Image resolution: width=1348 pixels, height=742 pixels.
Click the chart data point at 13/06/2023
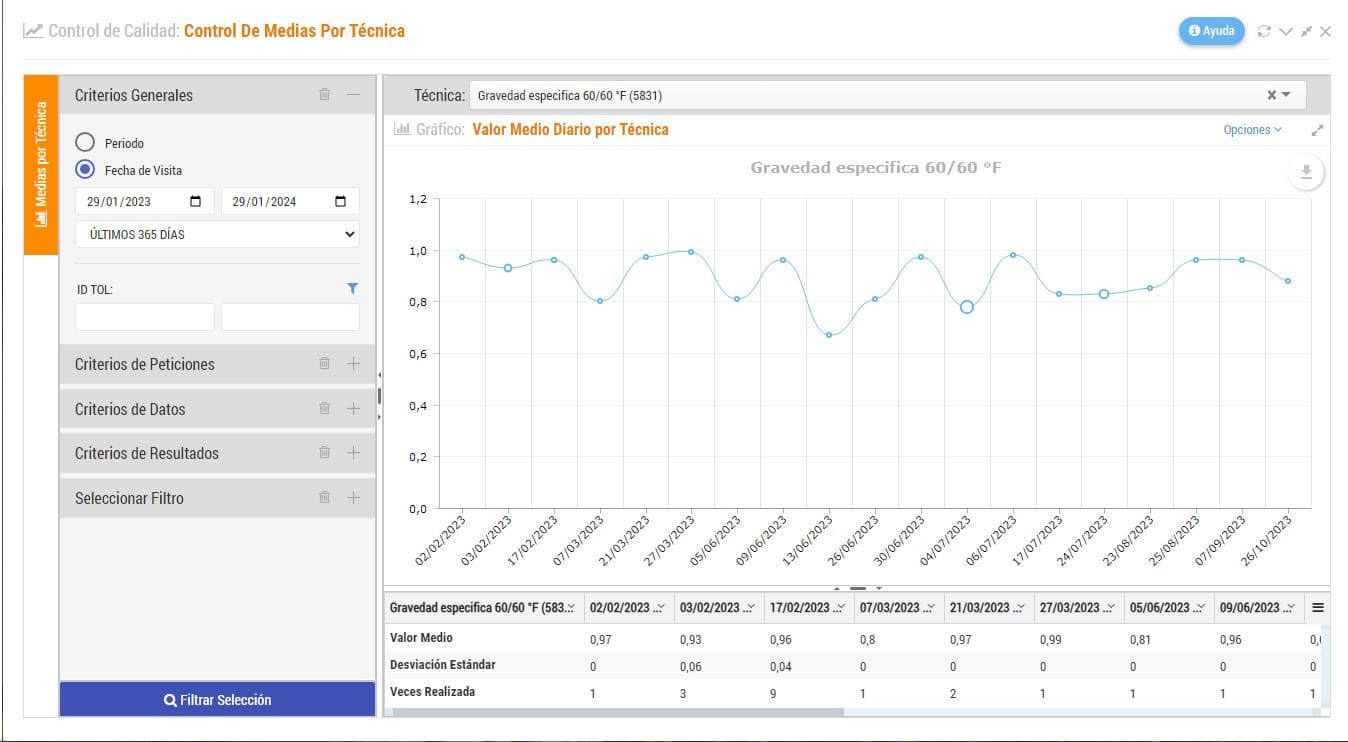pyautogui.click(x=829, y=335)
